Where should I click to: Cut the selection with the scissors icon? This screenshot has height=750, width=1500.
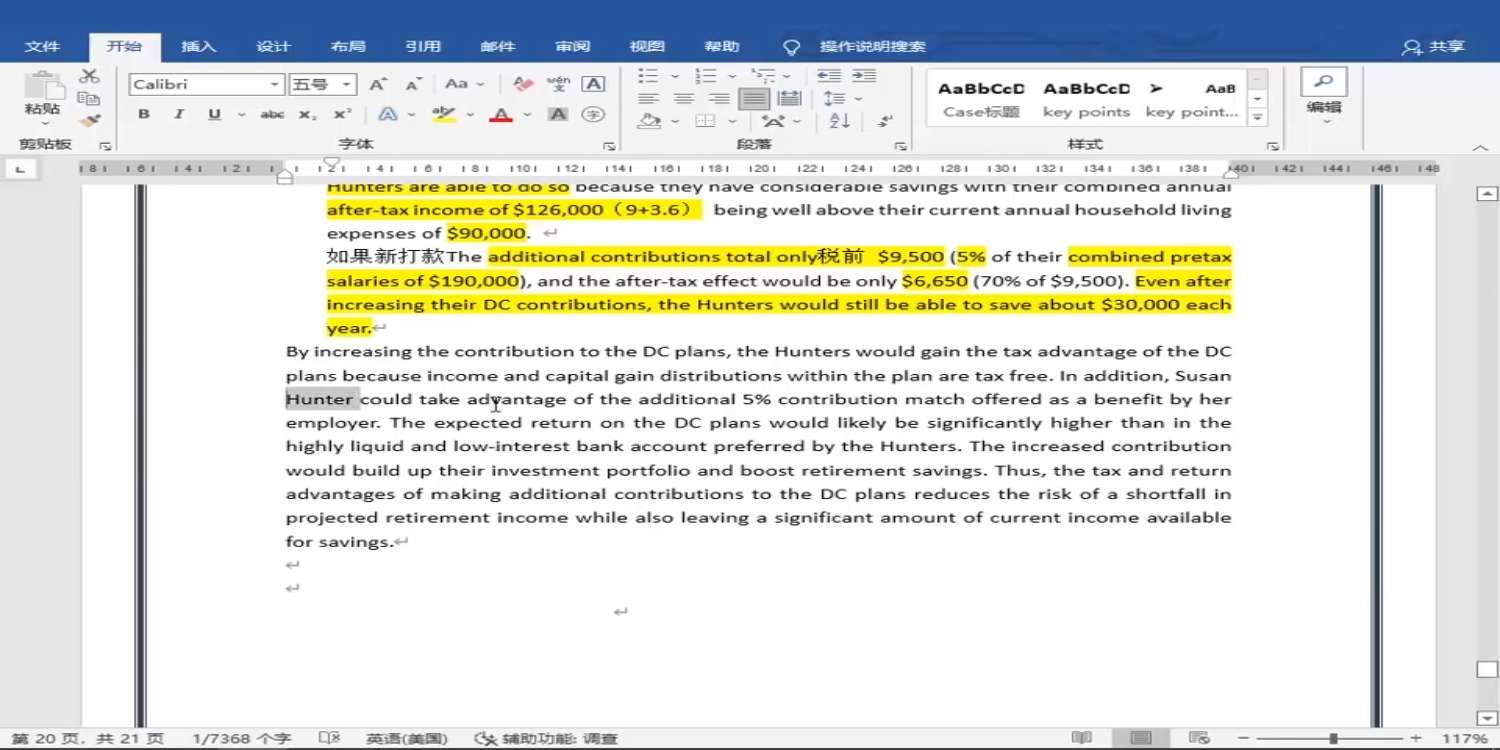click(89, 76)
